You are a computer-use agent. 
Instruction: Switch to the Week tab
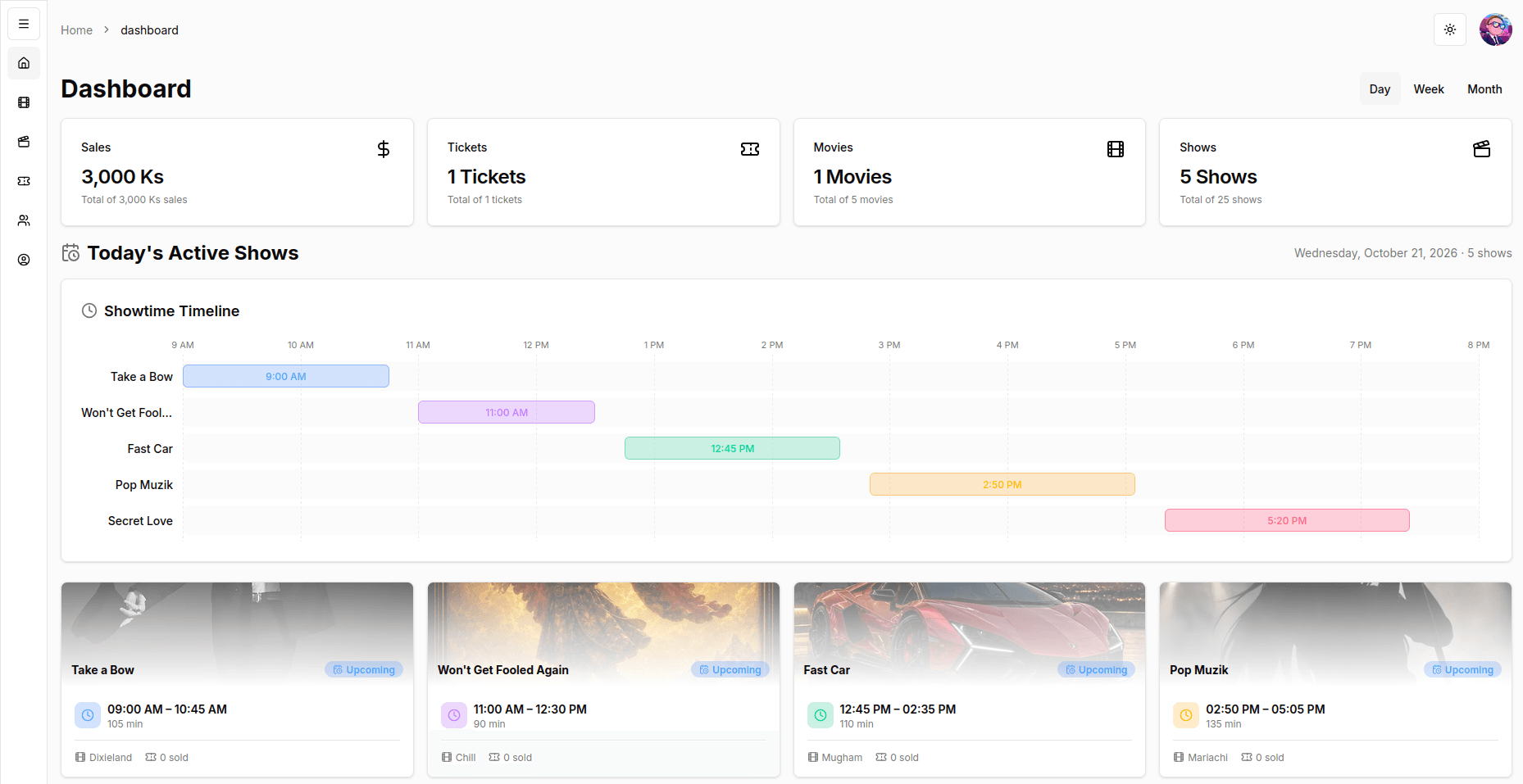(1429, 89)
